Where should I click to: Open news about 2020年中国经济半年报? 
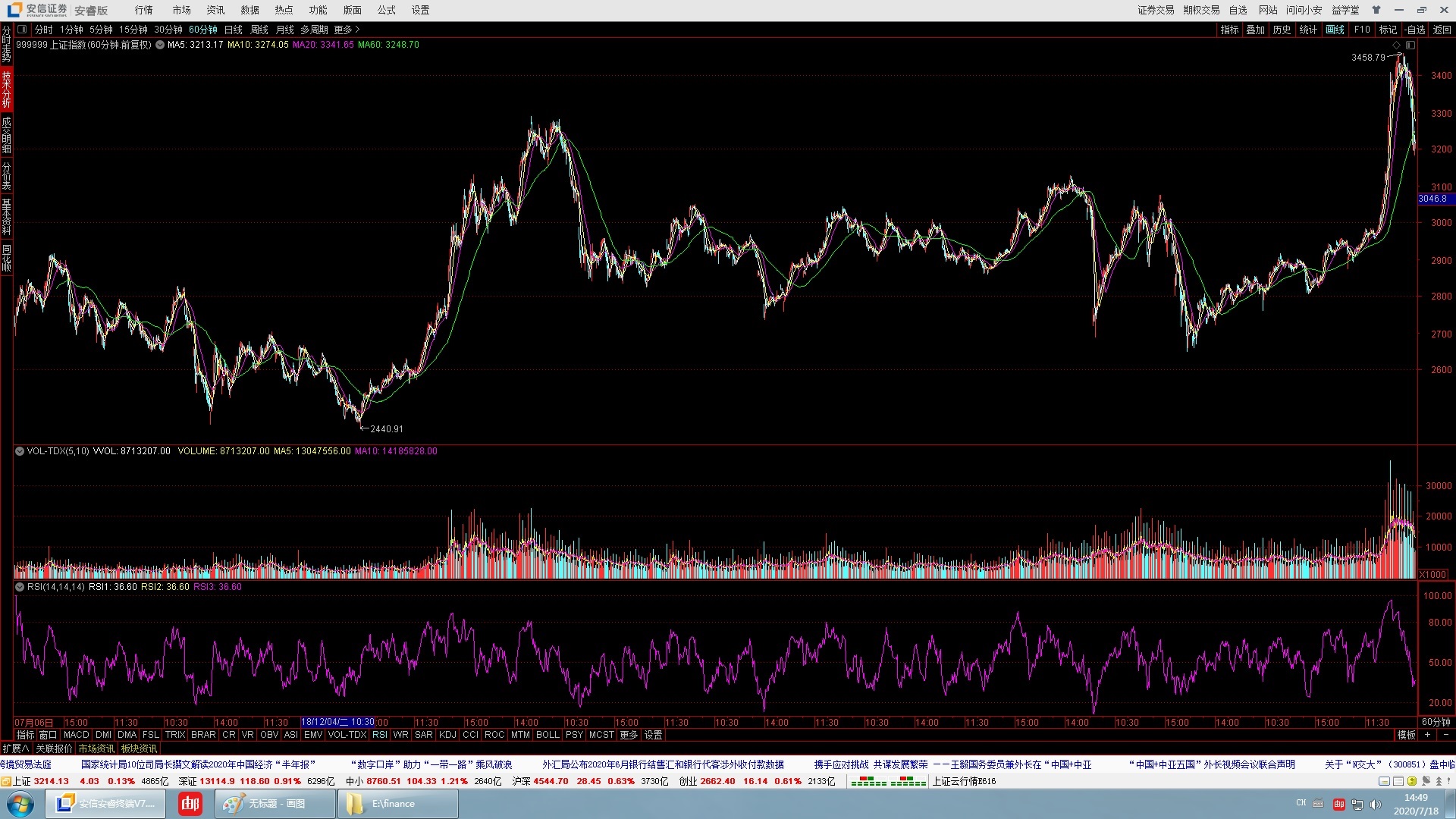click(x=198, y=764)
